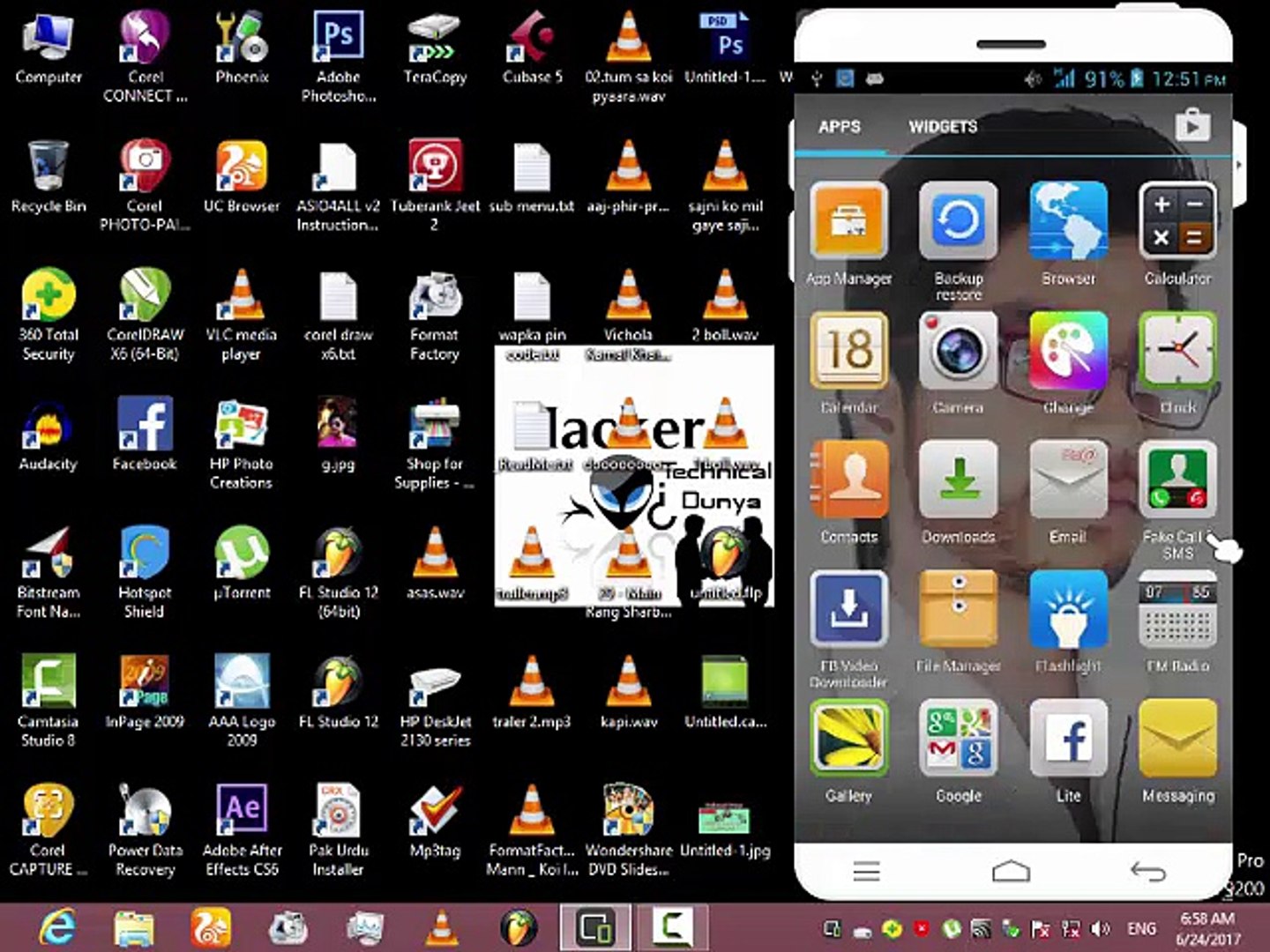Image resolution: width=1270 pixels, height=952 pixels.
Task: Select the Format Factory desktop shortcut
Action: (x=435, y=316)
